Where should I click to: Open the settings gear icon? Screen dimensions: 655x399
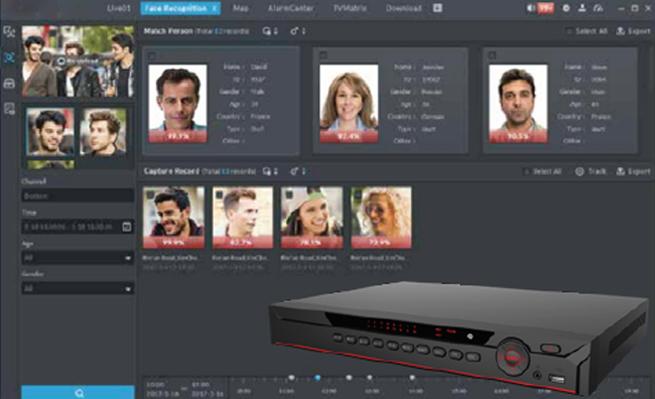coord(566,8)
